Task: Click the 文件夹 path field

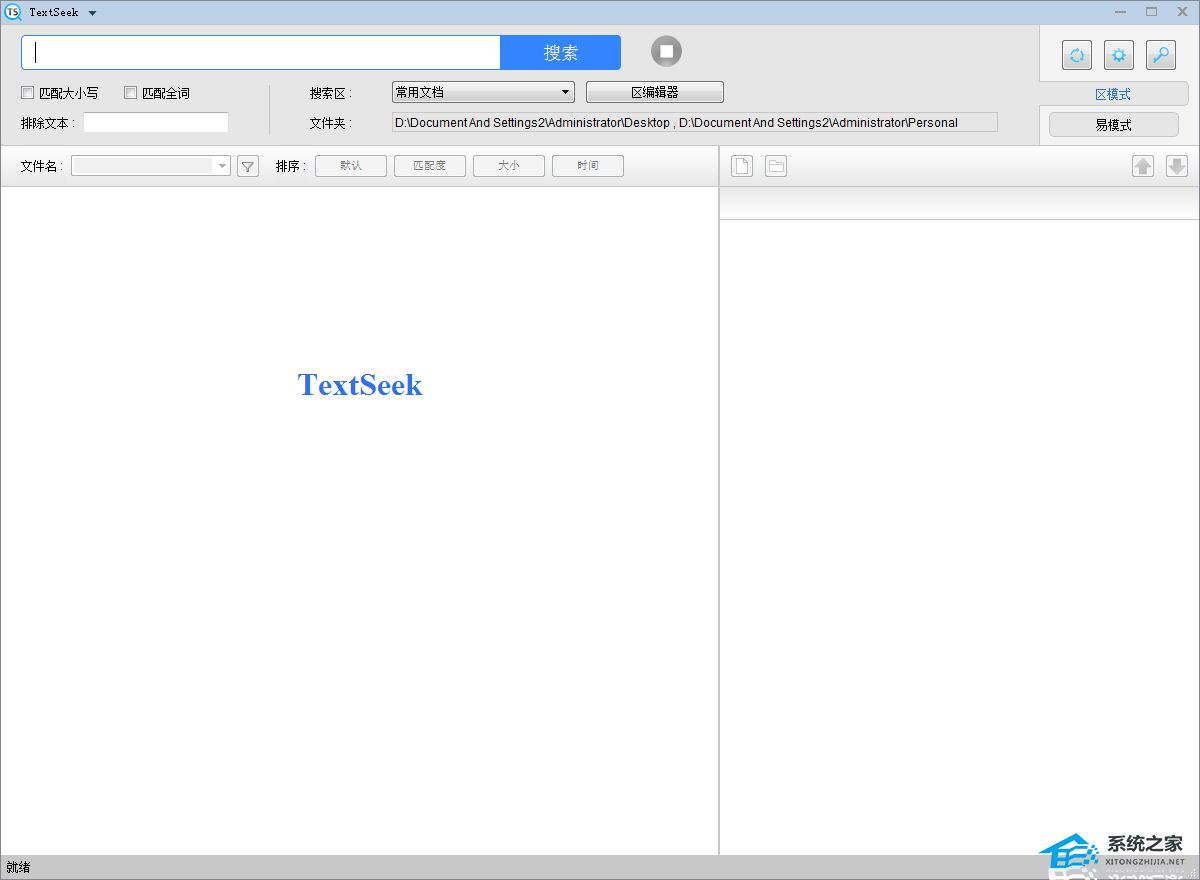Action: (694, 123)
